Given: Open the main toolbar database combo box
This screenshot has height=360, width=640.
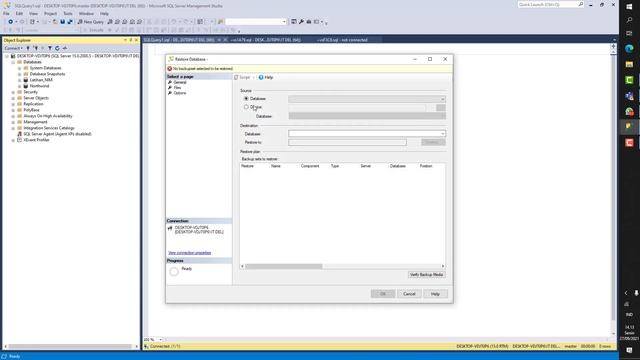Looking at the screenshot, I should [x=256, y=22].
